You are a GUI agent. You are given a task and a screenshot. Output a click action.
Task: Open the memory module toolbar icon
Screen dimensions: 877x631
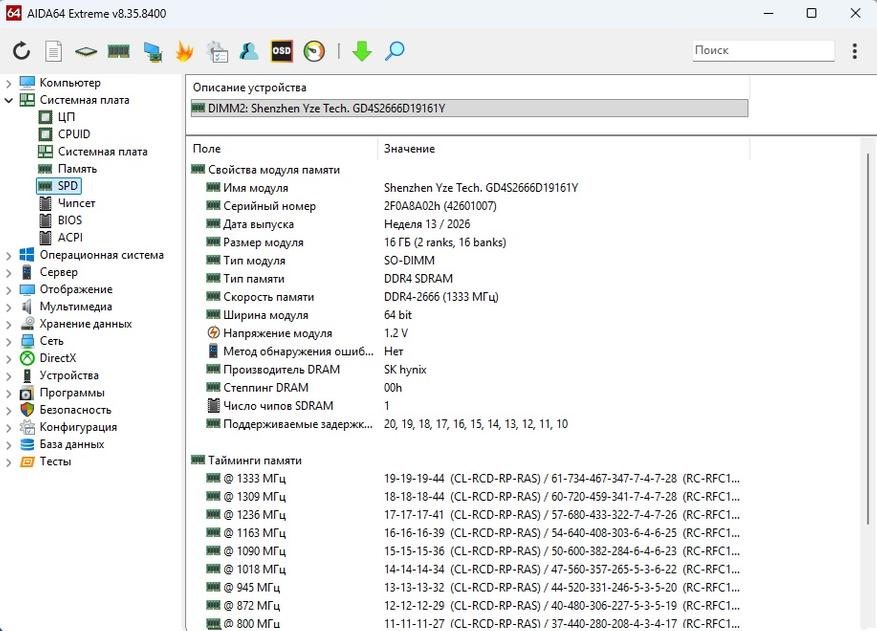[119, 51]
